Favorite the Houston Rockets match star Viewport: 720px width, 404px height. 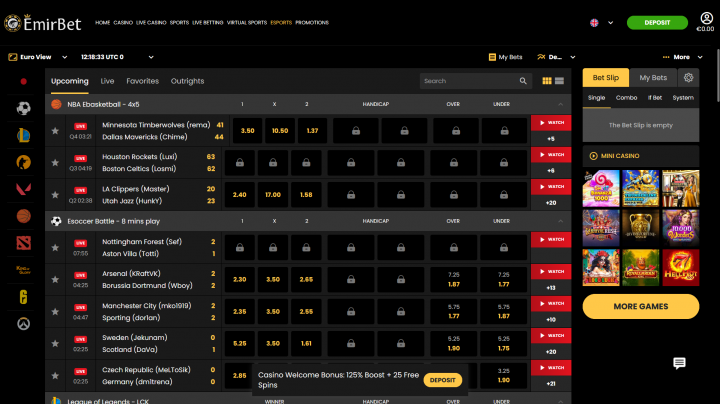tap(55, 163)
